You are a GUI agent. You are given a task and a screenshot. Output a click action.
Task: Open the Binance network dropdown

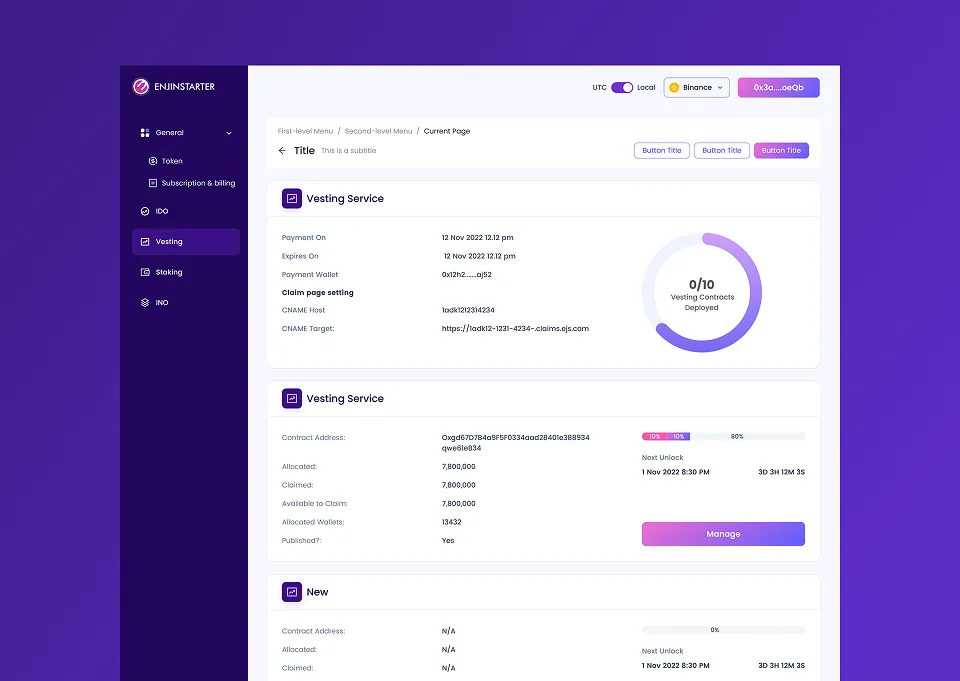coord(697,88)
